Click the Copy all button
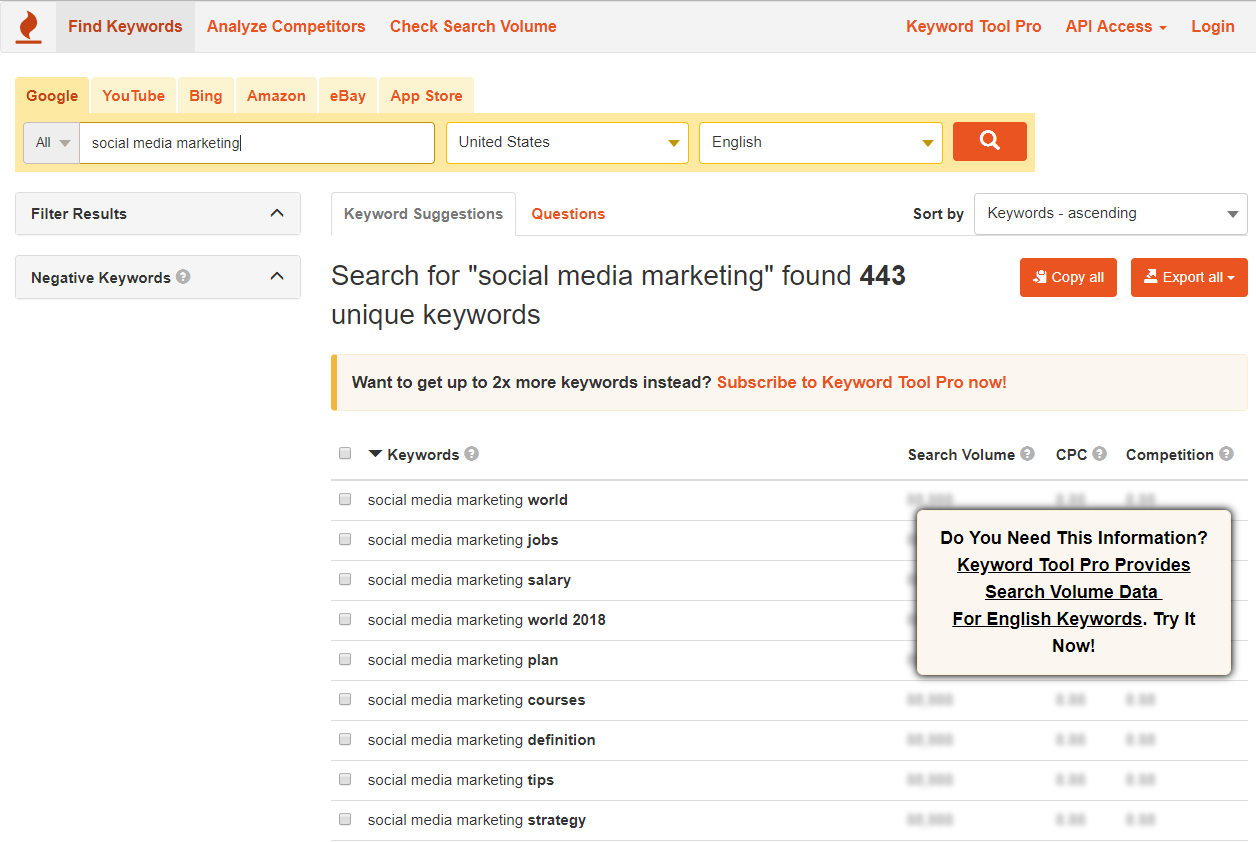 (x=1068, y=277)
